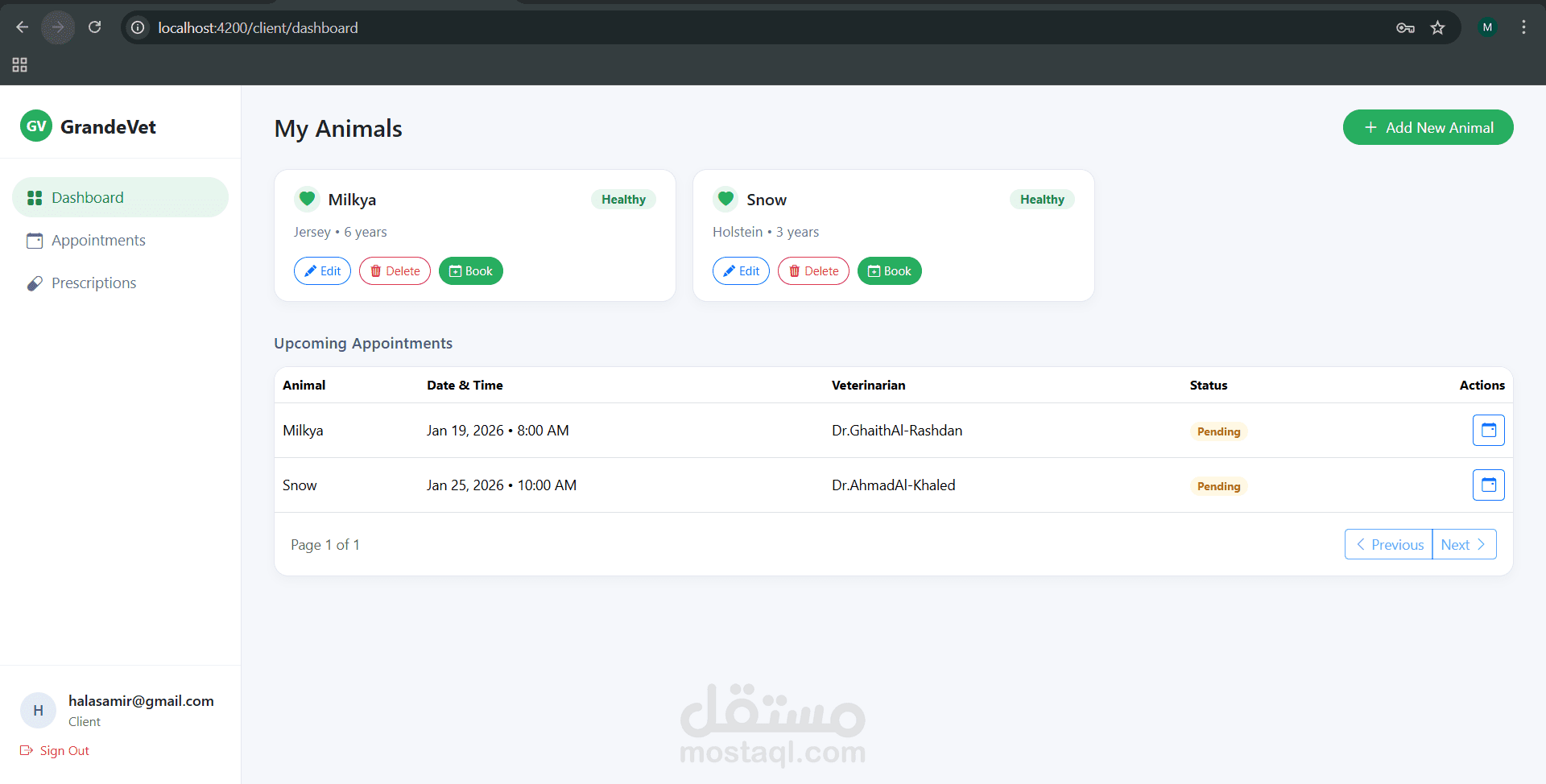This screenshot has height=784, width=1546.
Task: Click the Page 1 of 1 label
Action: point(325,545)
